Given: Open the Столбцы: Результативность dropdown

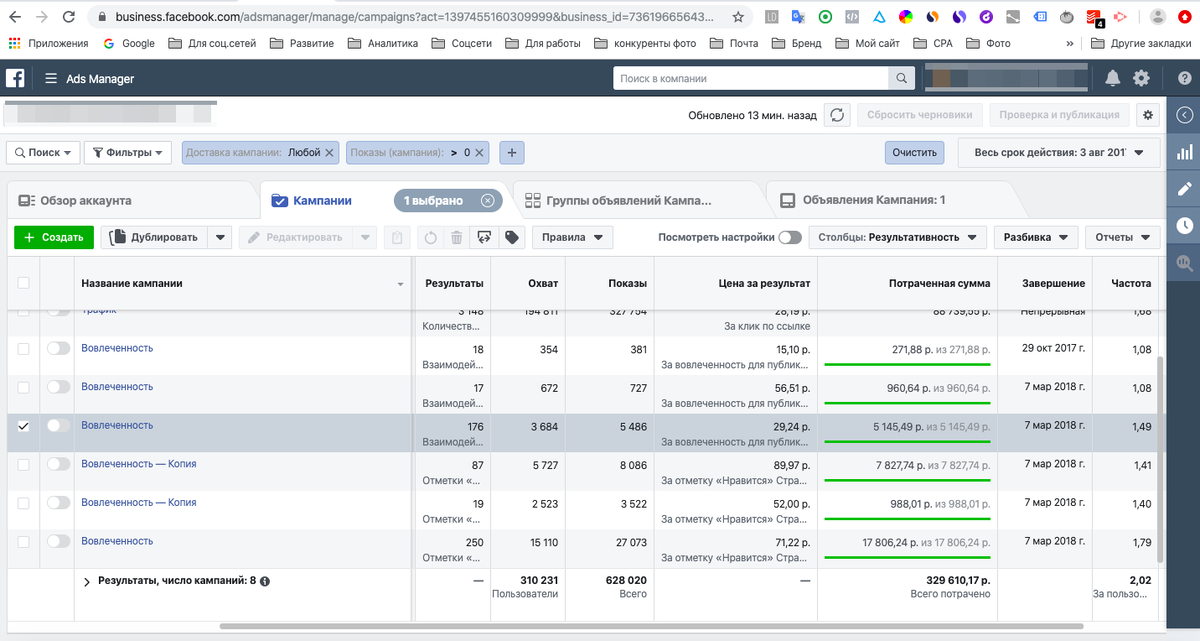Looking at the screenshot, I should tap(897, 237).
